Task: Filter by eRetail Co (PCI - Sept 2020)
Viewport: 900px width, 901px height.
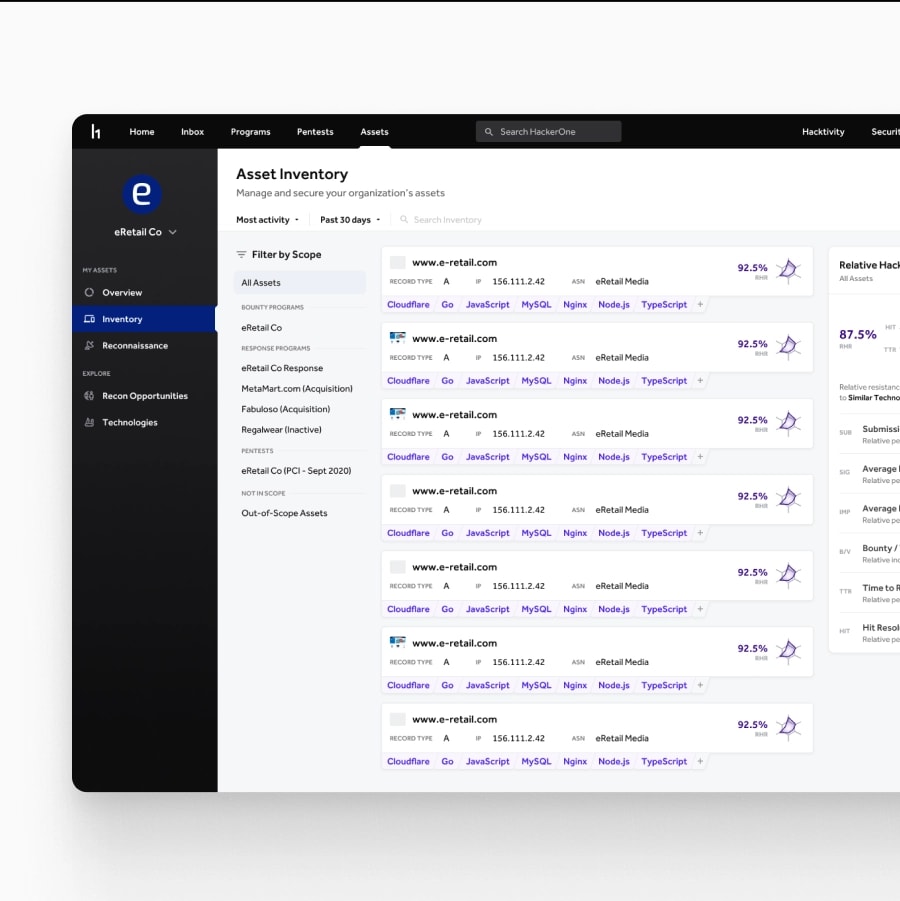Action: tap(296, 471)
